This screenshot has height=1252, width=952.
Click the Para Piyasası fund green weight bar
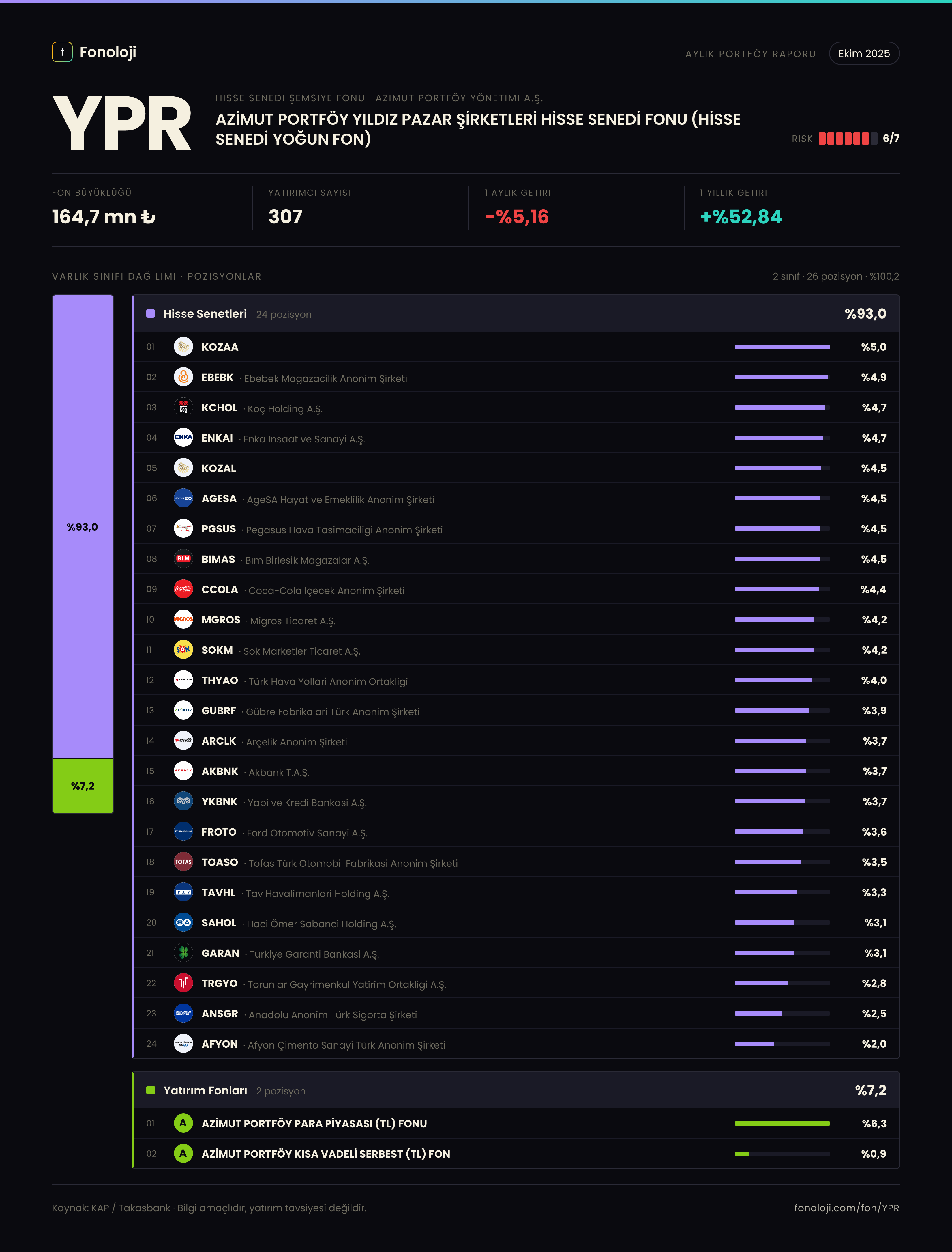tap(782, 1123)
